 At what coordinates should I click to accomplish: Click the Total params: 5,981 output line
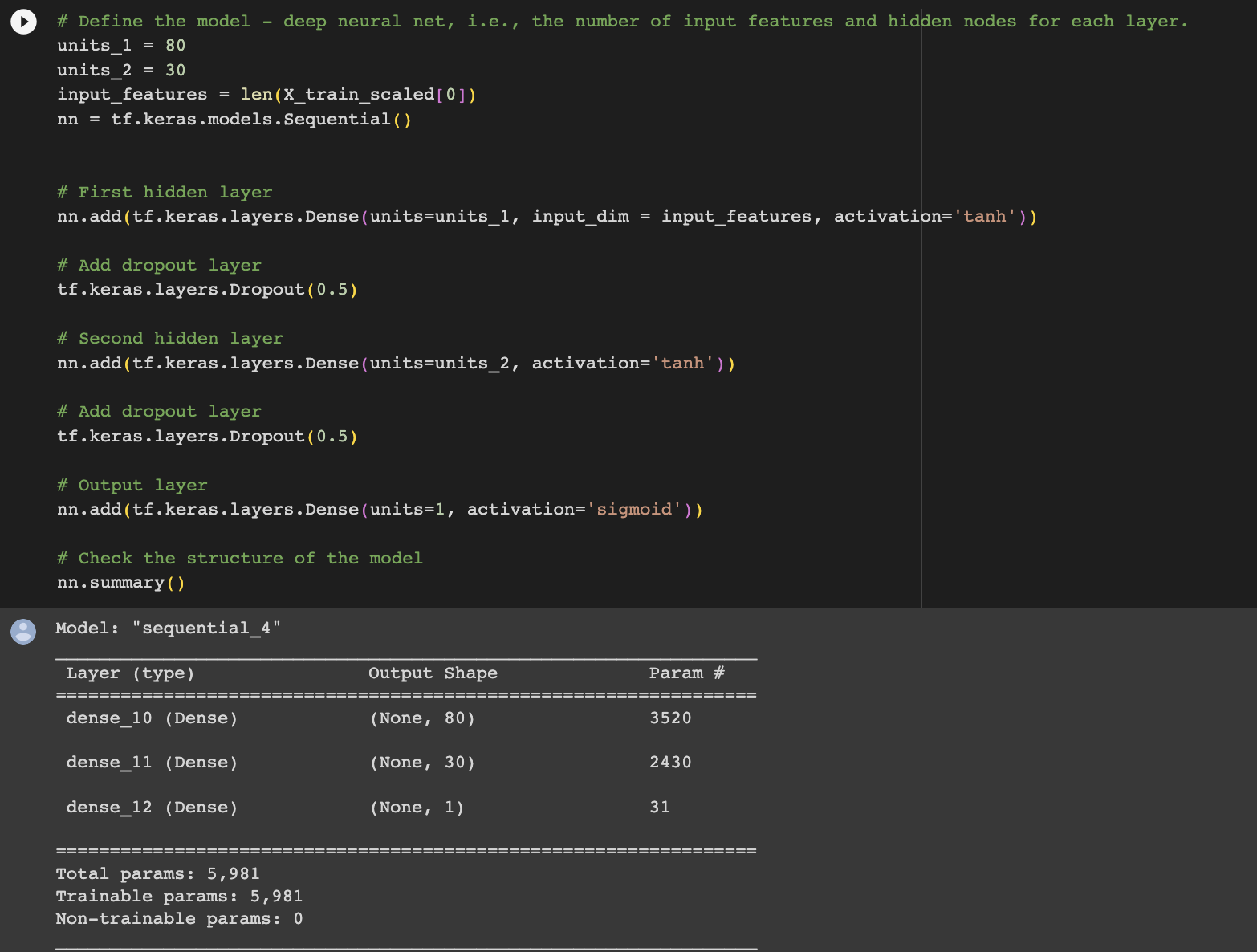tap(157, 873)
